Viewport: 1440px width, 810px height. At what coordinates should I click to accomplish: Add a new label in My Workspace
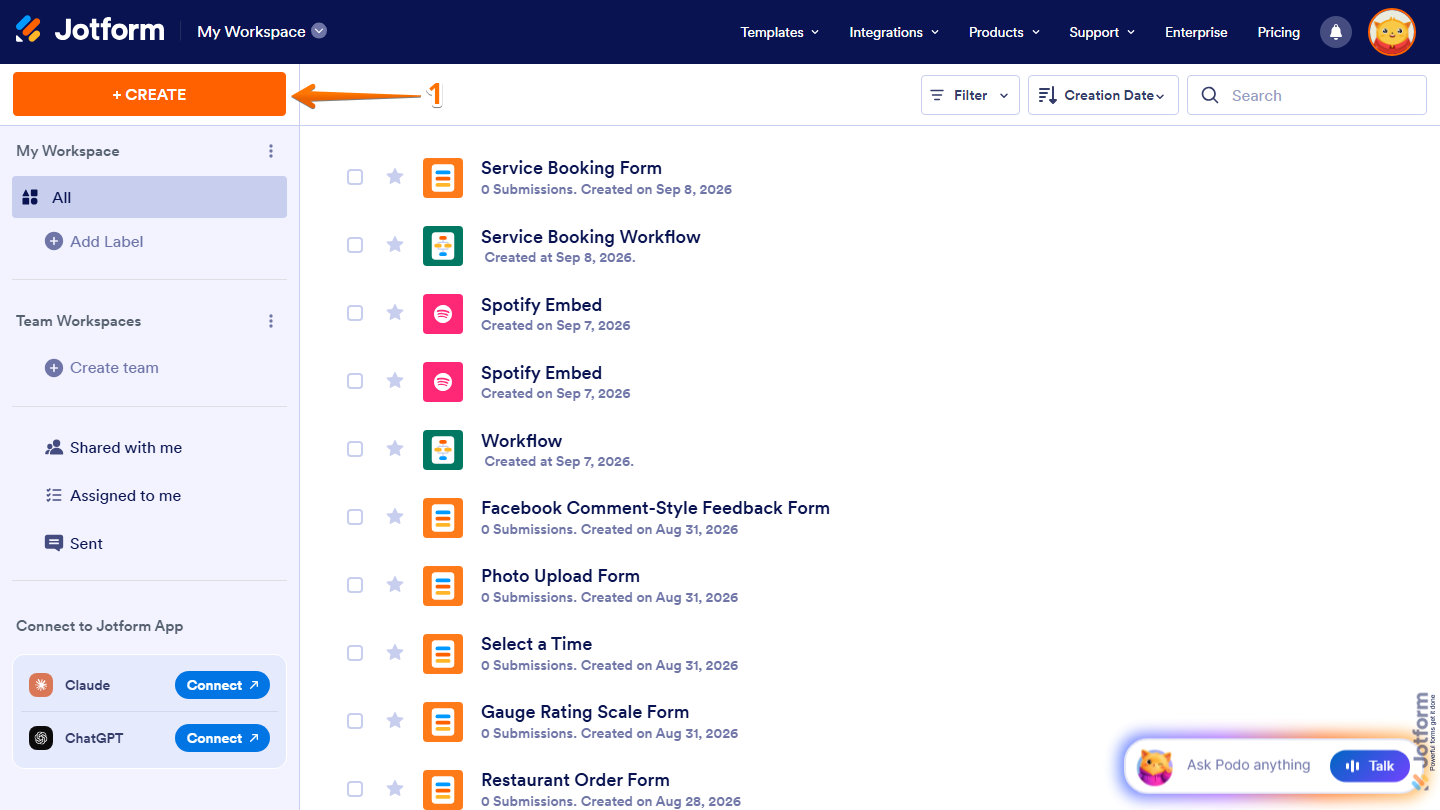pos(95,241)
